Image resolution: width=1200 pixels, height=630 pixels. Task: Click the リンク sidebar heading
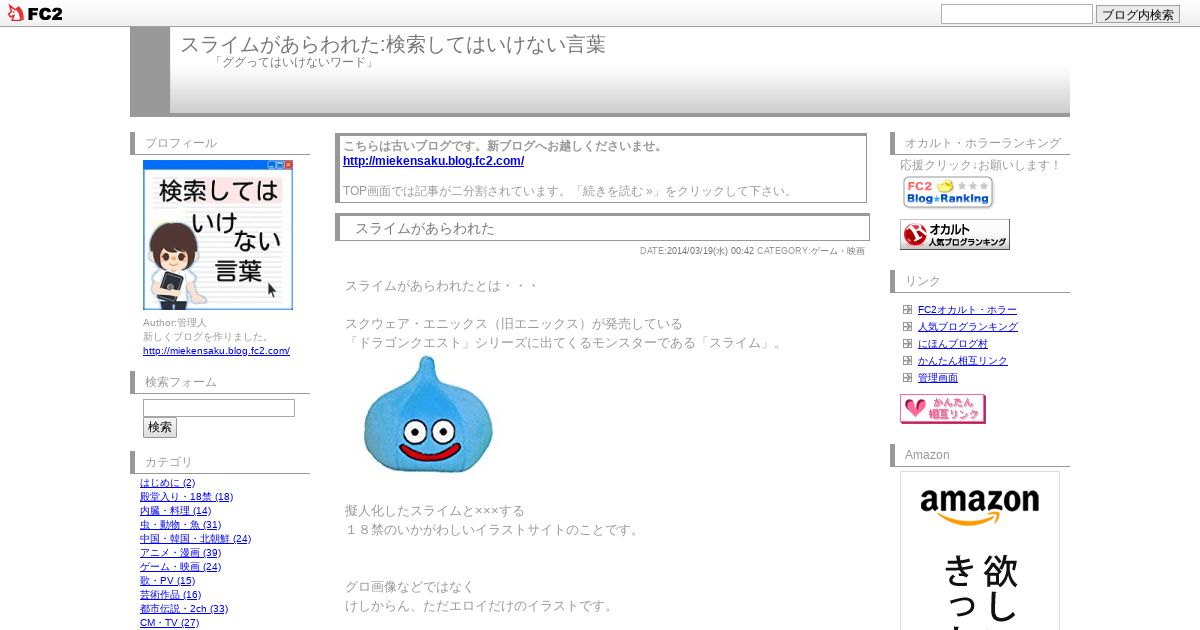point(923,281)
